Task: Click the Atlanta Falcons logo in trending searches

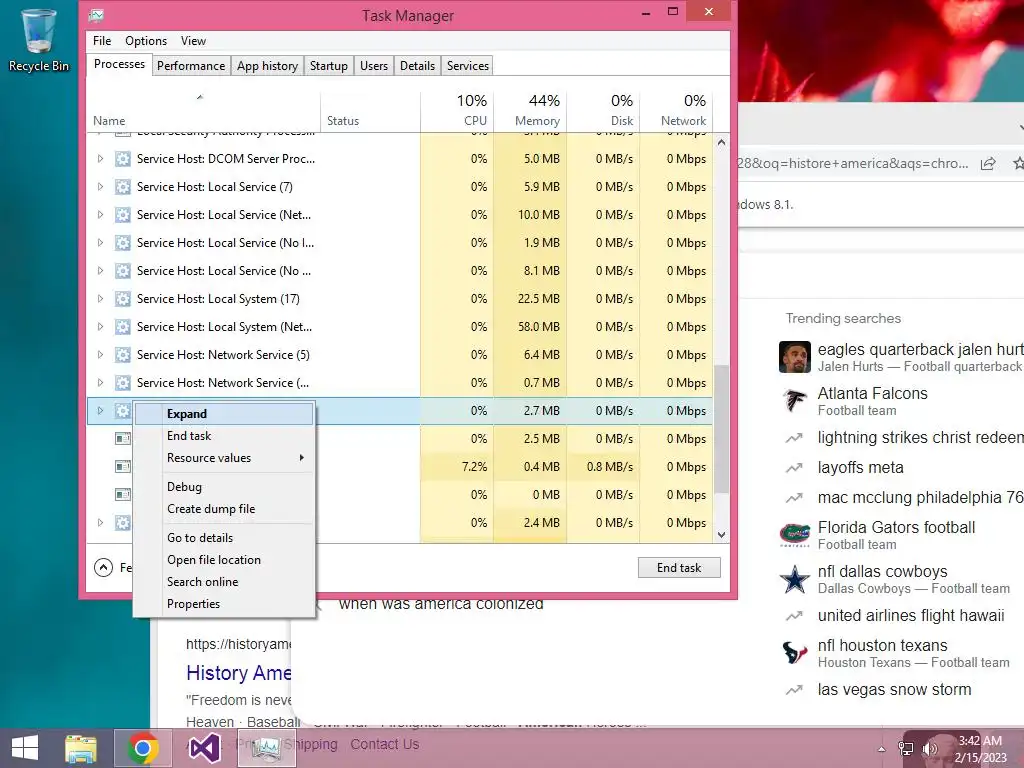Action: tap(795, 400)
